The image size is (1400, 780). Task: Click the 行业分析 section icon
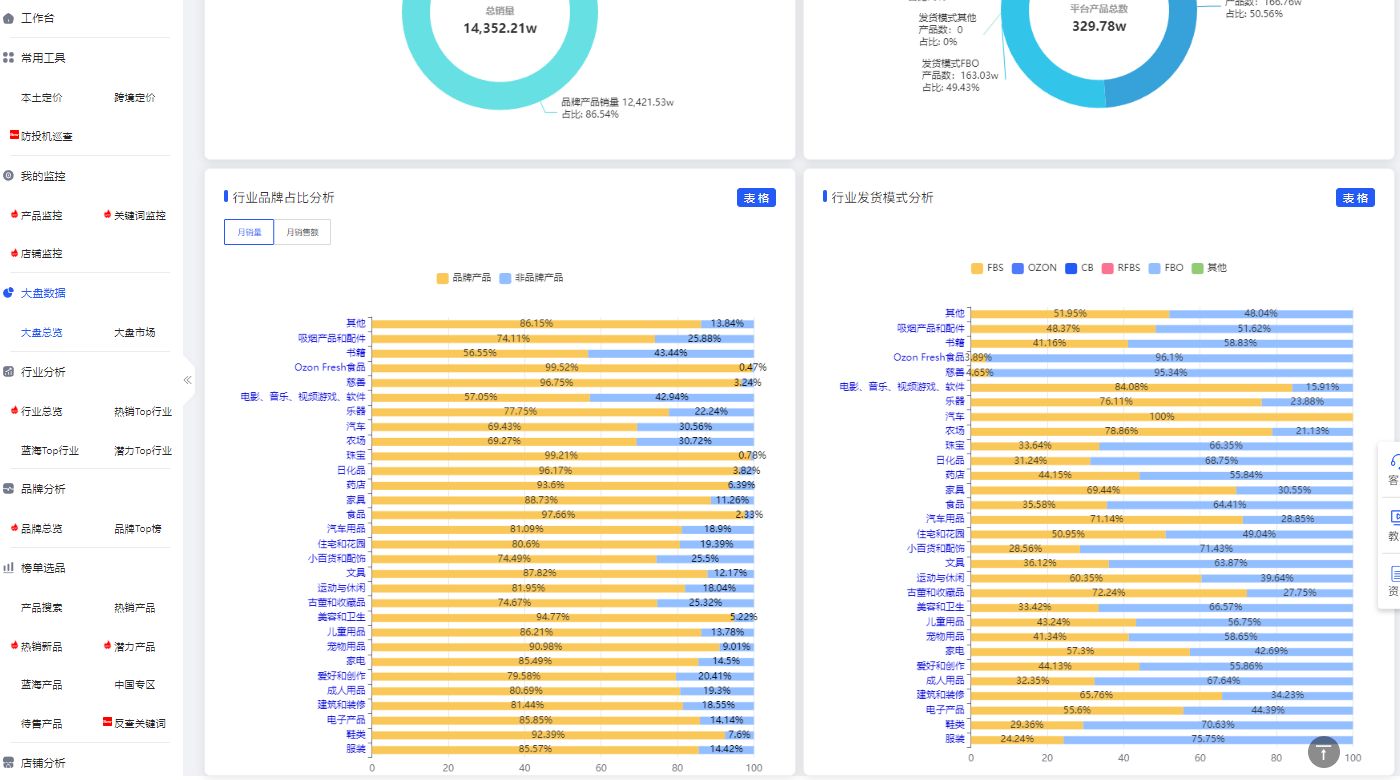[9, 372]
